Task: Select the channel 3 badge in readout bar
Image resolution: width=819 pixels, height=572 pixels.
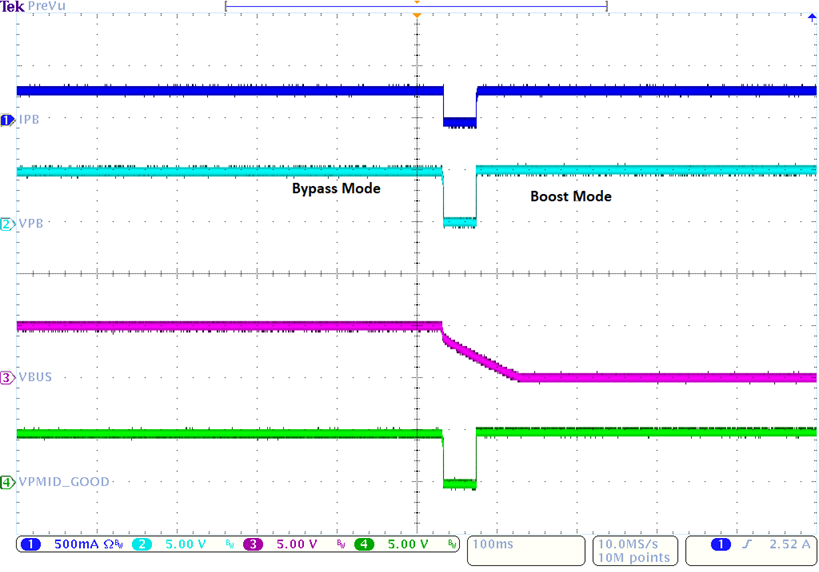Action: [x=253, y=545]
